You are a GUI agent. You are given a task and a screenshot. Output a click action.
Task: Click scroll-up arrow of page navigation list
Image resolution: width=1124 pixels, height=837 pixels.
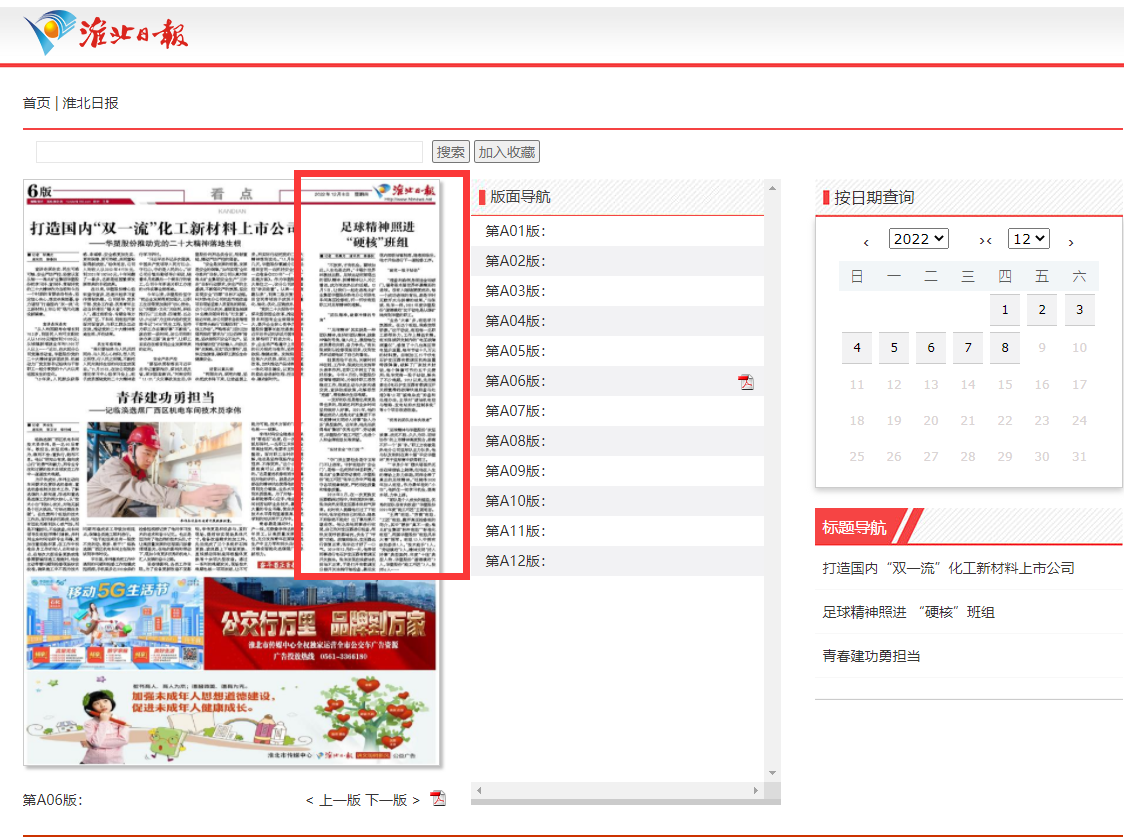click(x=772, y=187)
